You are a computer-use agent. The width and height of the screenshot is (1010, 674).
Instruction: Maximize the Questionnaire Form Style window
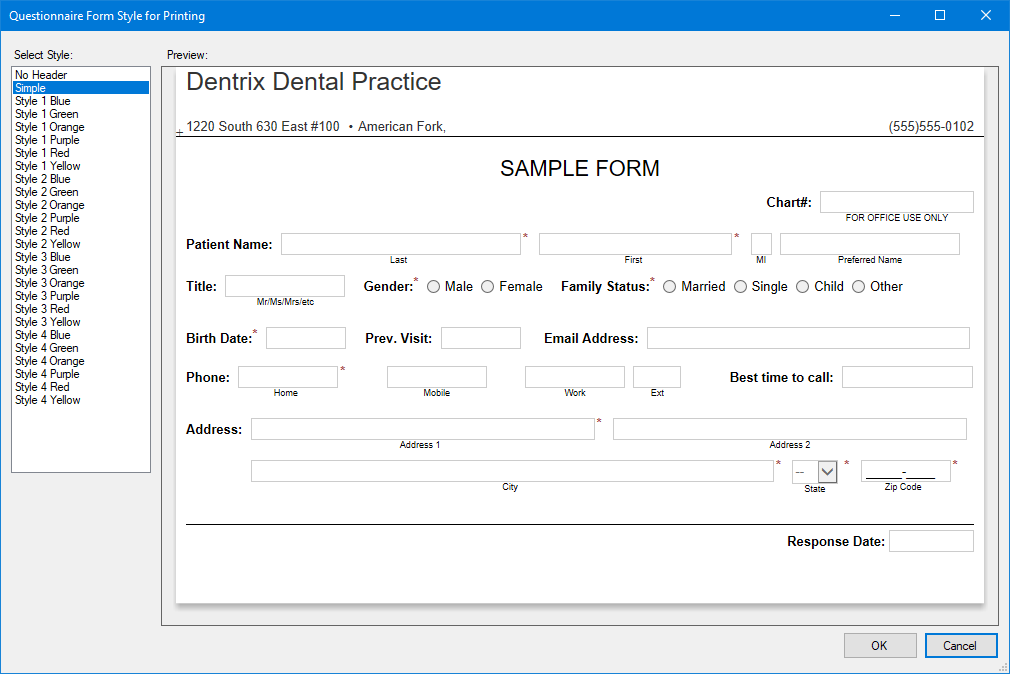coord(940,15)
